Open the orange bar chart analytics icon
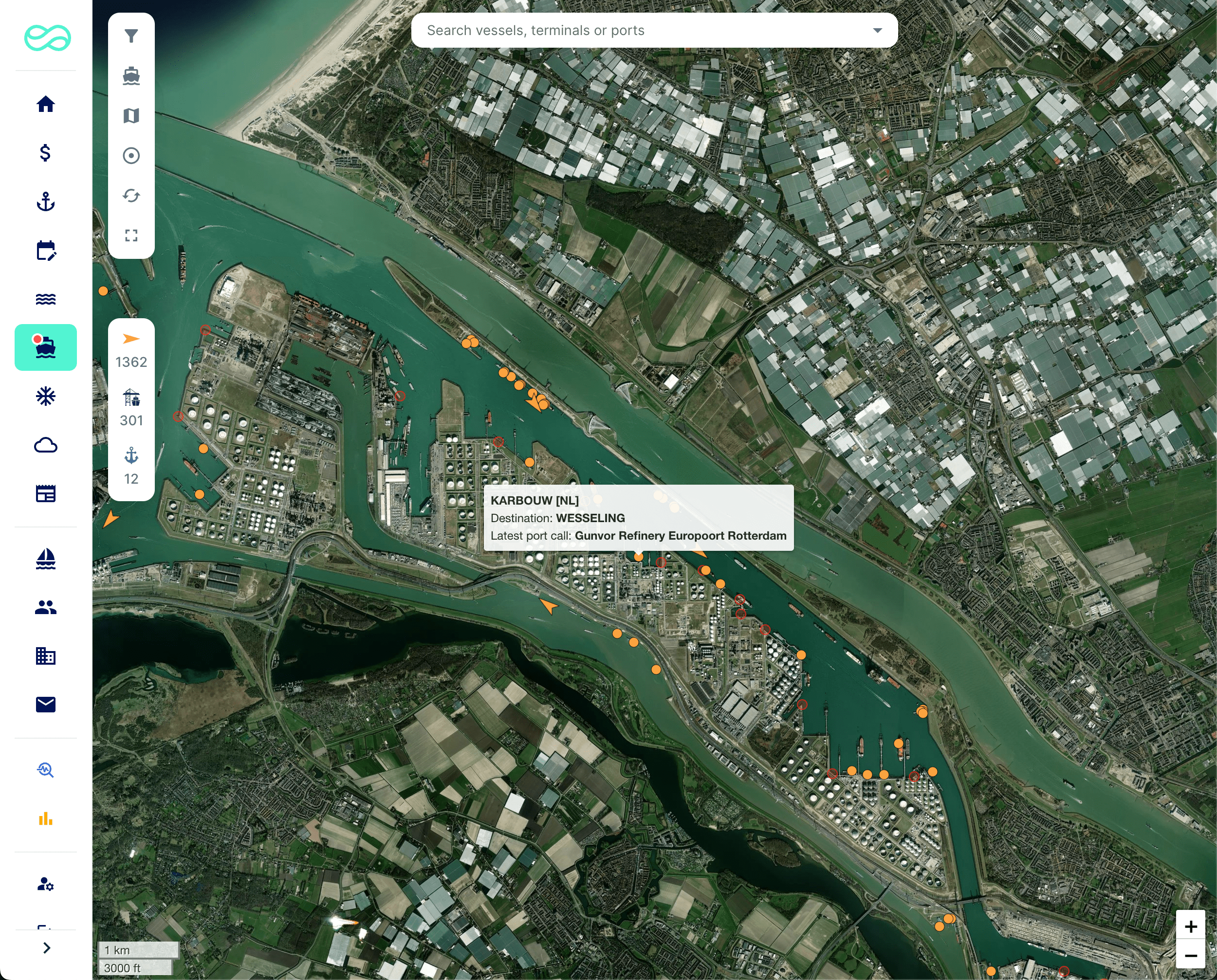The width and height of the screenshot is (1217, 980). [x=46, y=818]
